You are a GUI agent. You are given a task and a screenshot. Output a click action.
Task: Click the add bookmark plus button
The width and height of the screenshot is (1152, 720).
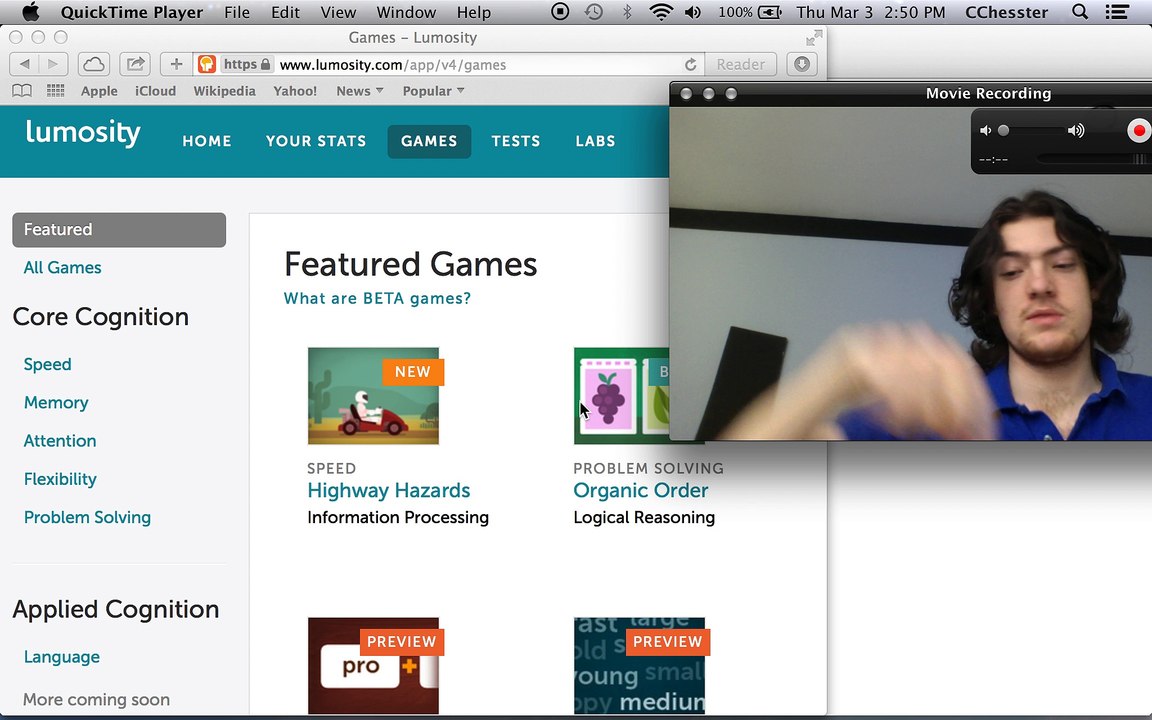[x=176, y=64]
